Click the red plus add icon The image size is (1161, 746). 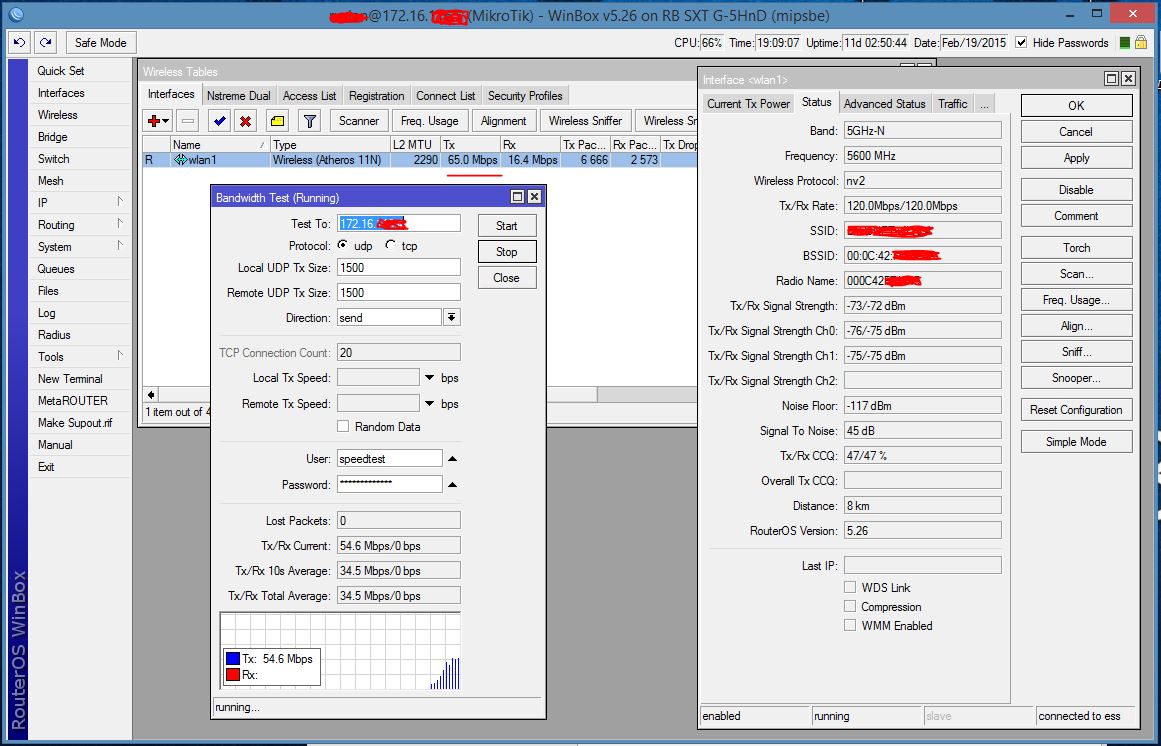(153, 121)
